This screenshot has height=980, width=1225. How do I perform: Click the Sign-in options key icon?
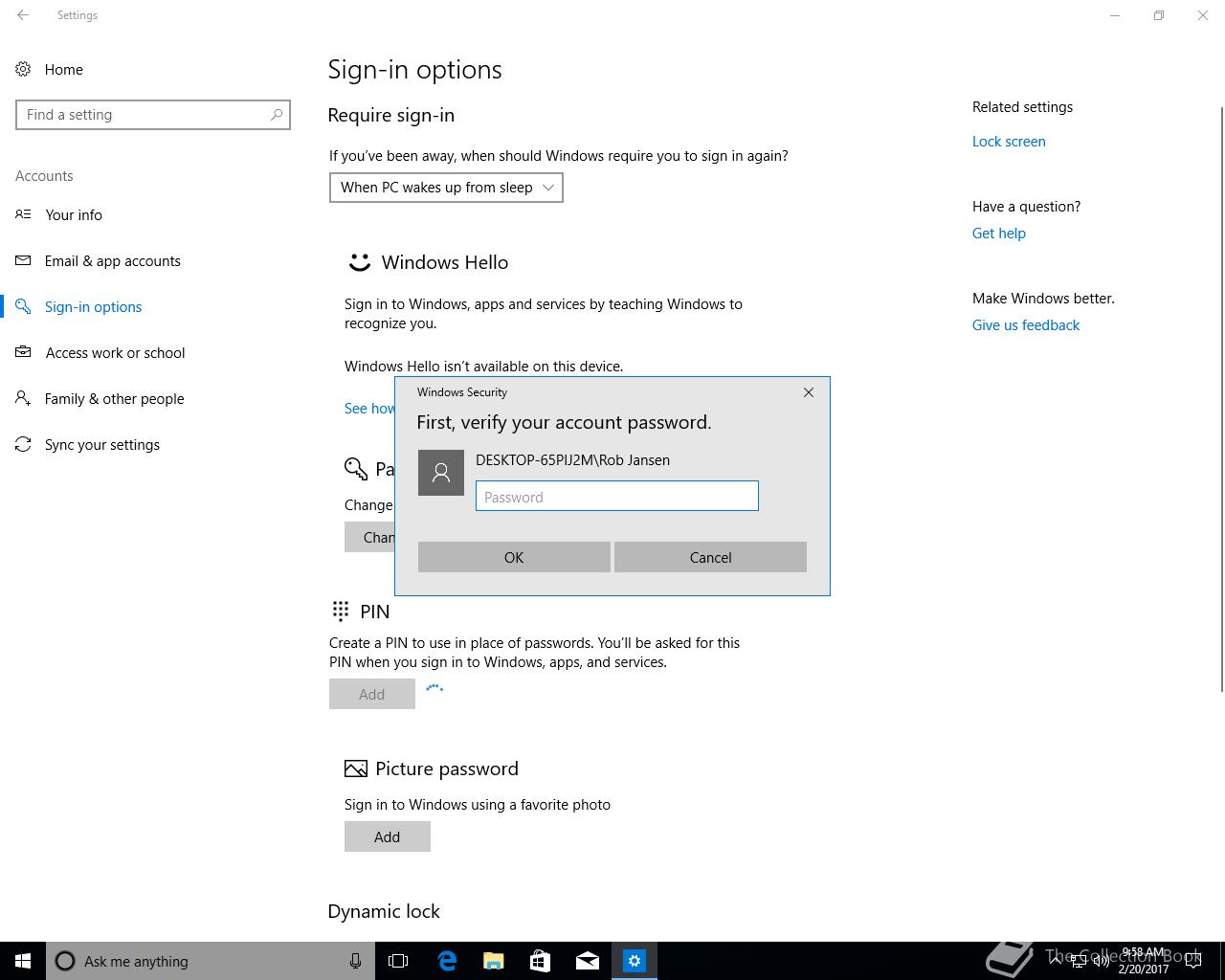pyautogui.click(x=23, y=306)
